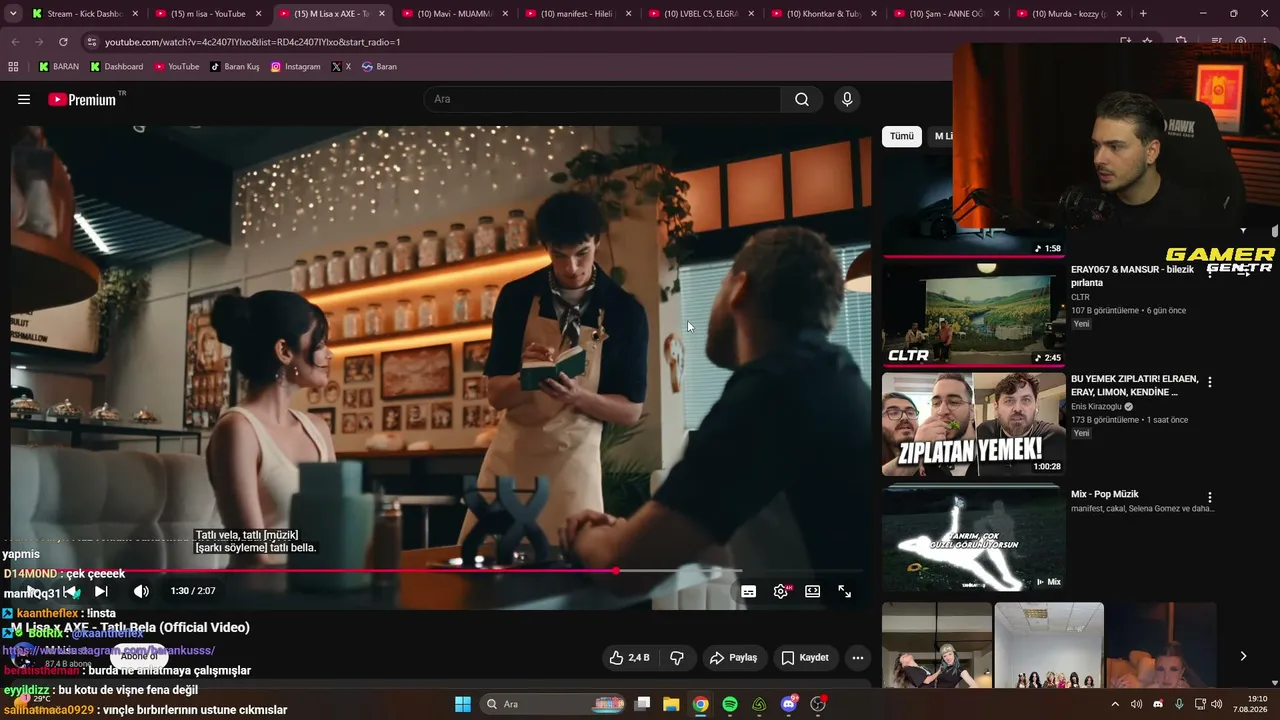Screen dimensions: 1280x720
Task: Switch to the Şam - ANNE OĞ tab
Action: [x=948, y=14]
